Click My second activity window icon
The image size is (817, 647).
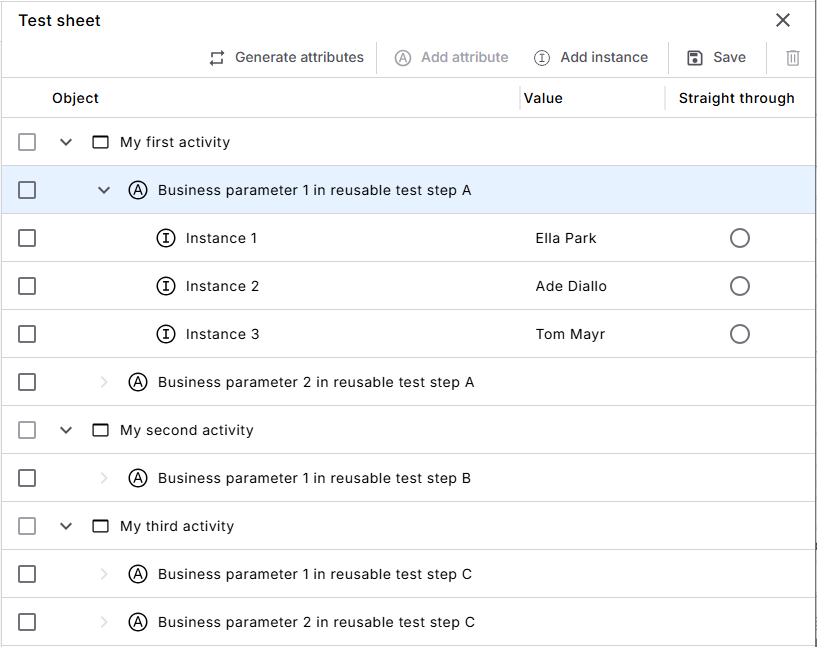[x=101, y=430]
